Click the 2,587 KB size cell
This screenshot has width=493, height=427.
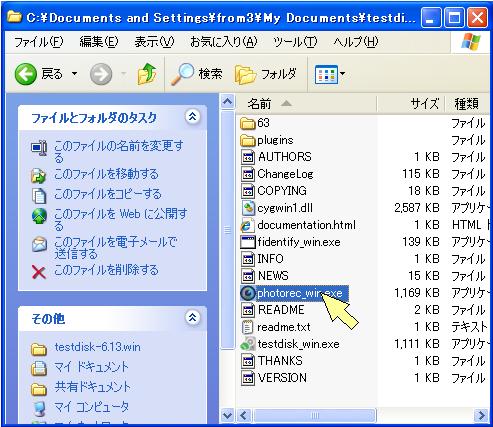417,208
